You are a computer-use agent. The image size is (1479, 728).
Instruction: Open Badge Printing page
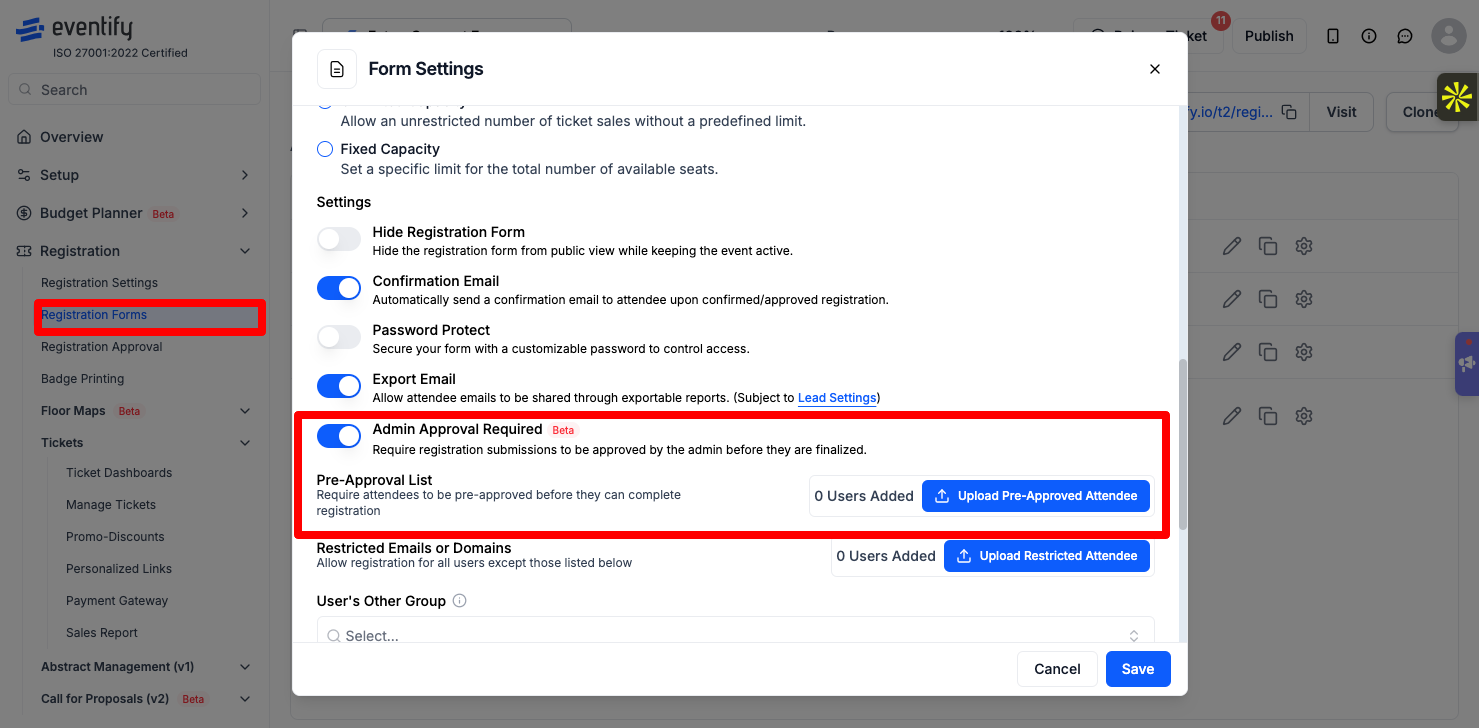(83, 379)
